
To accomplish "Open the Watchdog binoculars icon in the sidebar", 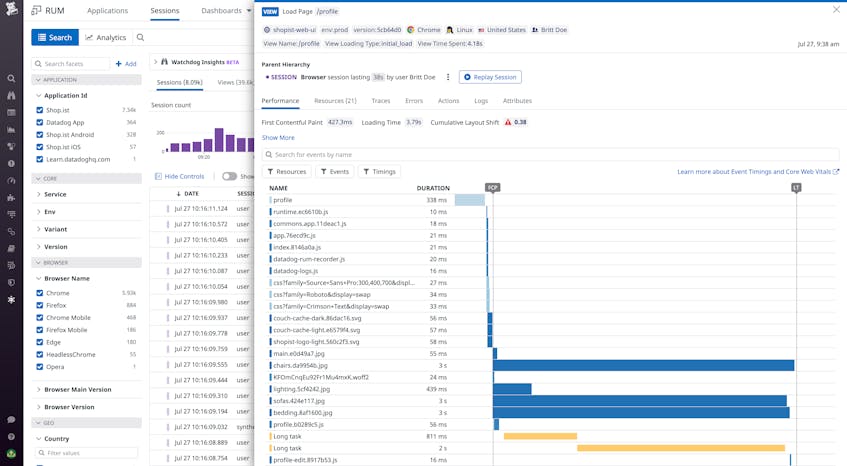I will click(11, 96).
